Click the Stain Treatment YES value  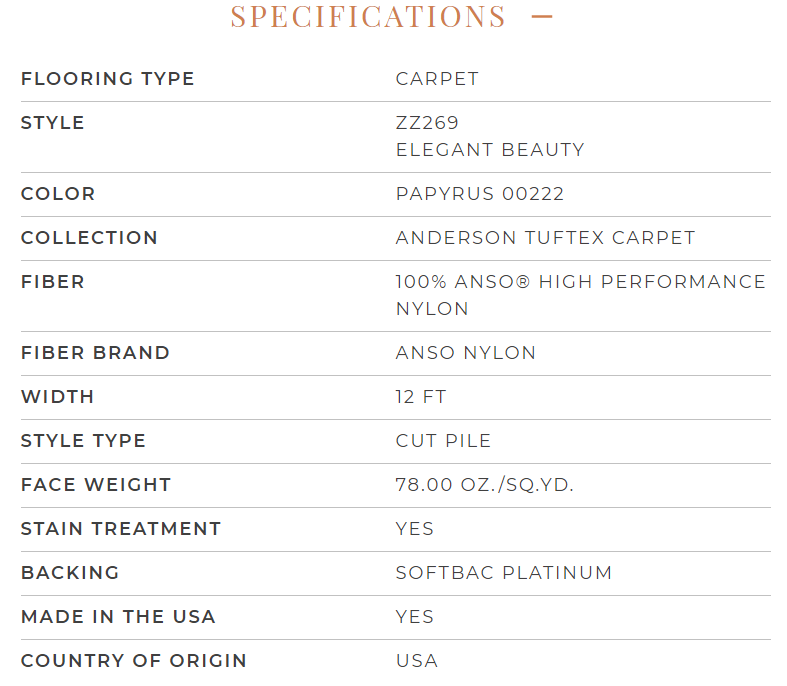[415, 528]
